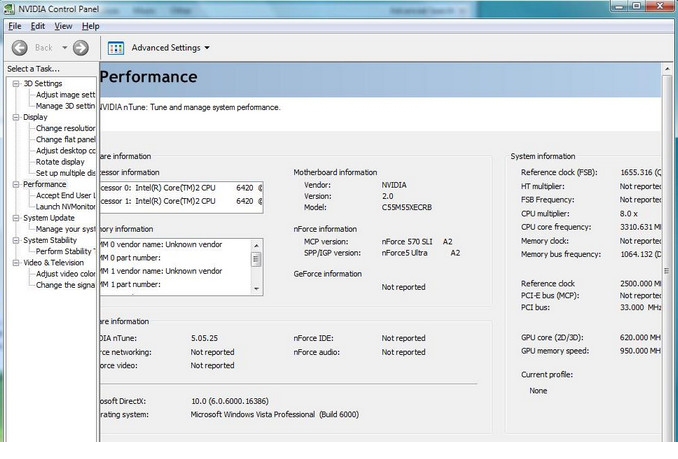Click motherboard model C55M55XECRB value
Screen dimensions: 678x459
click(406, 207)
